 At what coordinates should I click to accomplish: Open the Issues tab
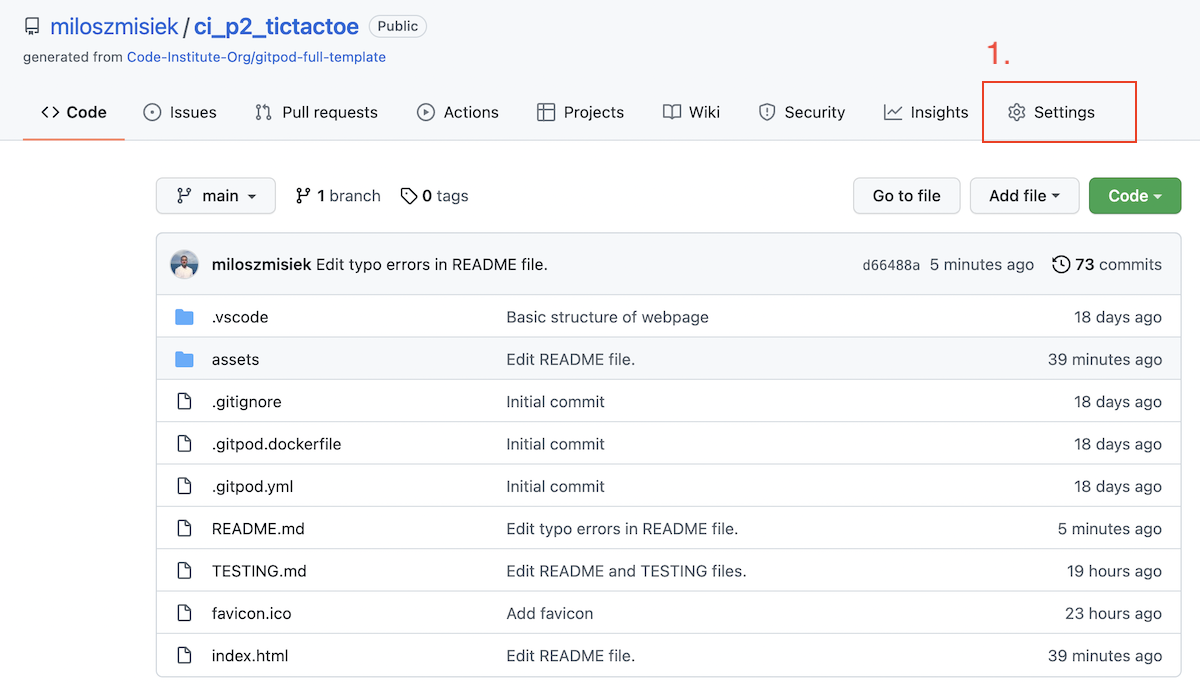(x=180, y=112)
